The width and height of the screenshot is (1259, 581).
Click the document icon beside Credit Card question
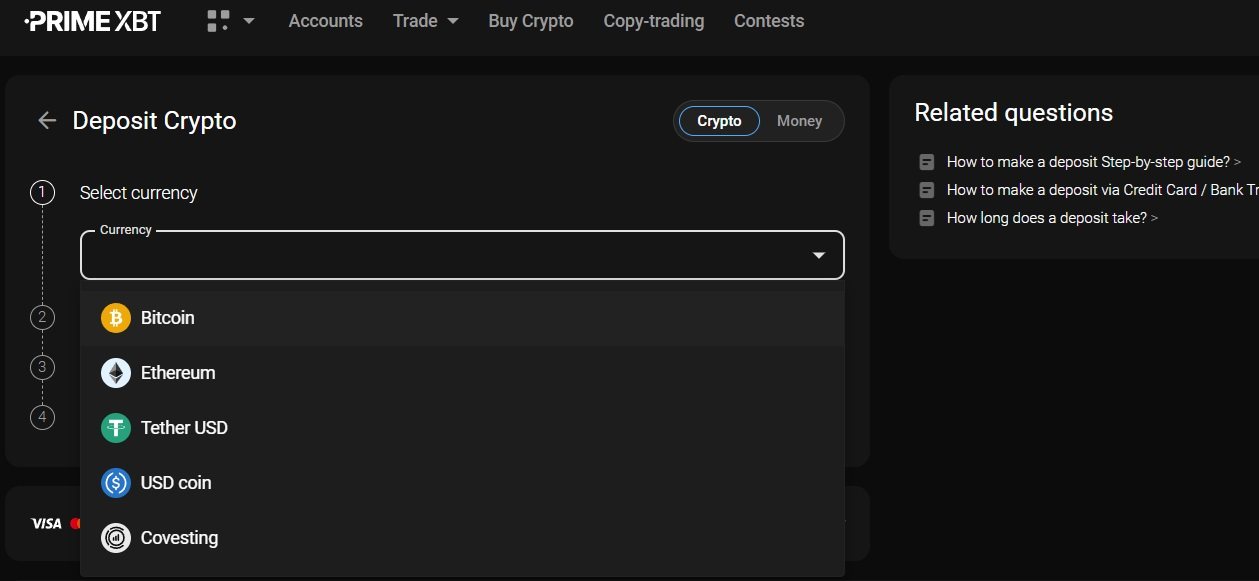(x=927, y=190)
